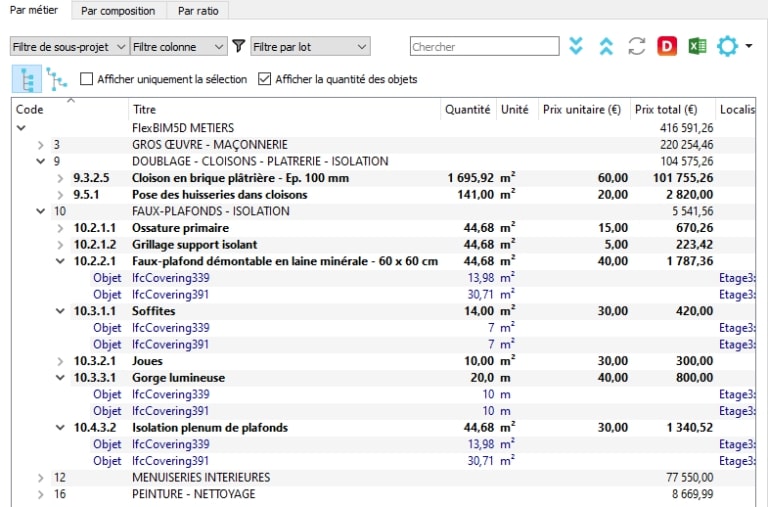This screenshot has height=507, width=768.
Task: Open the Filtre par lot dropdown
Action: 310,47
